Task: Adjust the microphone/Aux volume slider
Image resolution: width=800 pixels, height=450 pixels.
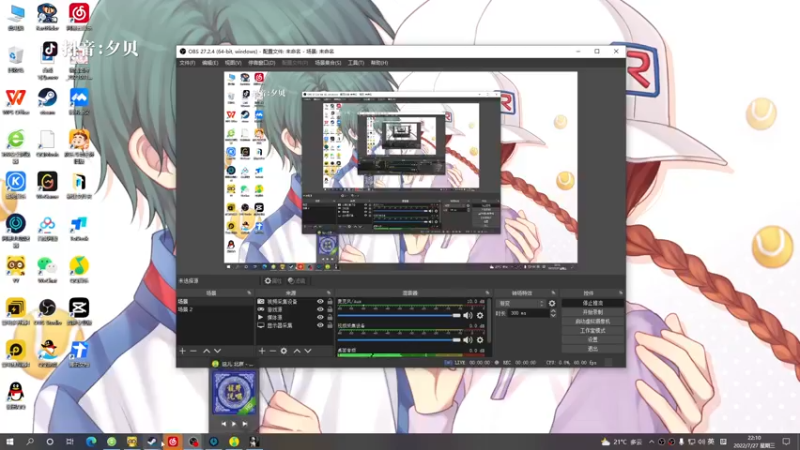Action: [x=399, y=316]
